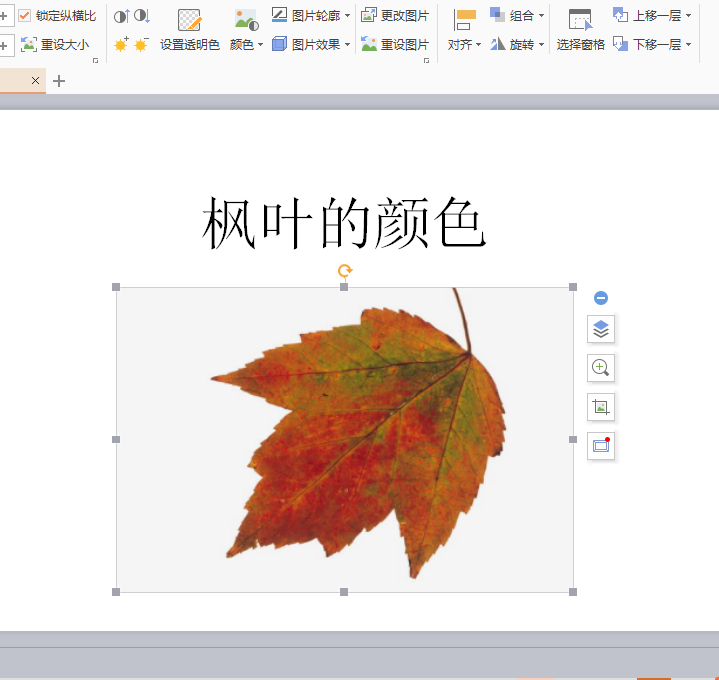Image resolution: width=719 pixels, height=680 pixels.
Task: Click 下移一层 to send backward
Action: click(x=647, y=44)
